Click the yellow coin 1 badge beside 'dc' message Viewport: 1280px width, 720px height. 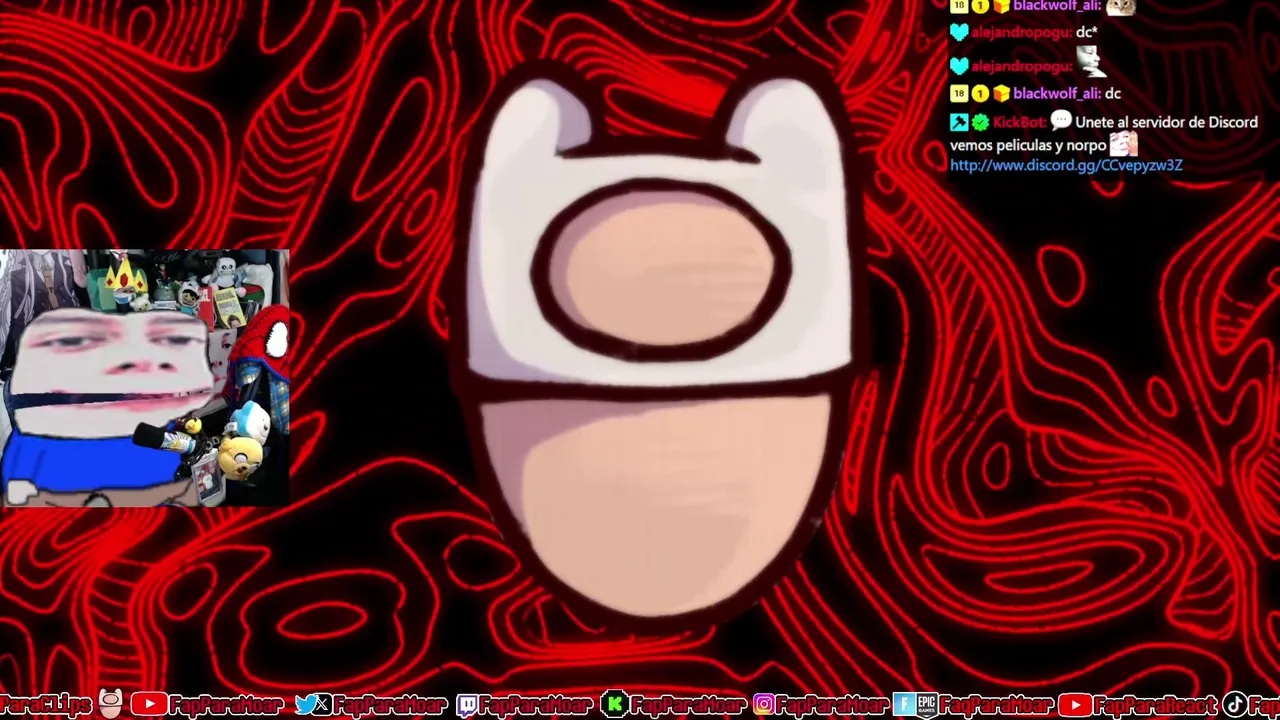tap(980, 94)
